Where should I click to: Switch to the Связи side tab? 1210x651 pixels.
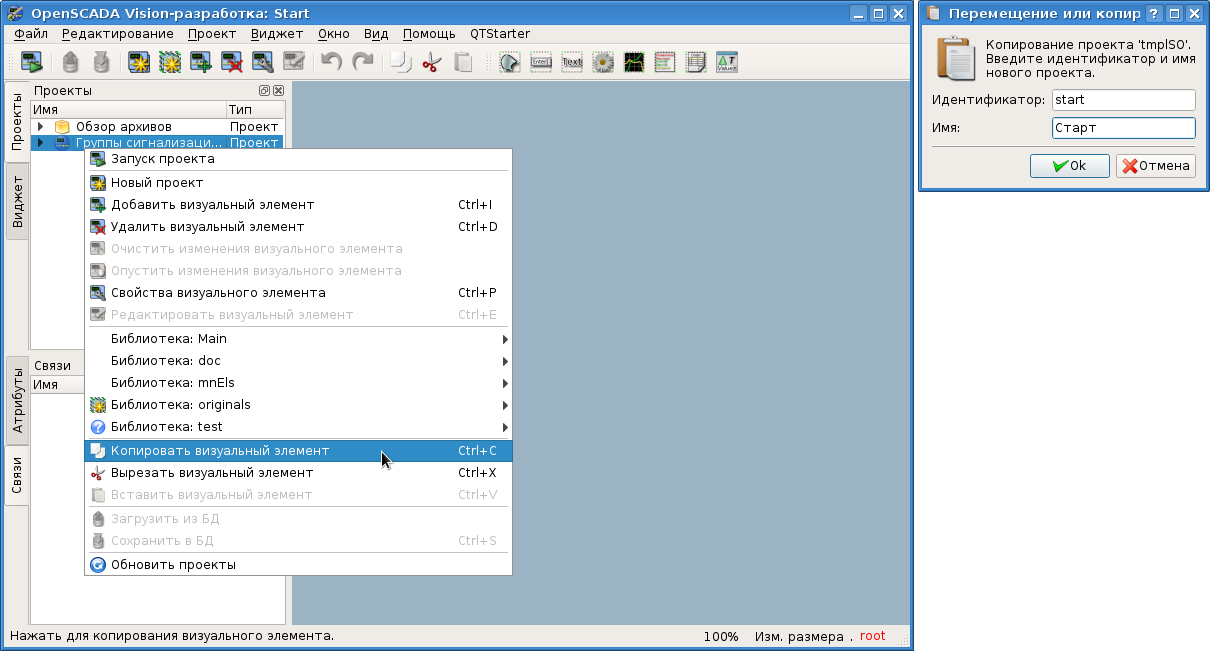tap(17, 476)
